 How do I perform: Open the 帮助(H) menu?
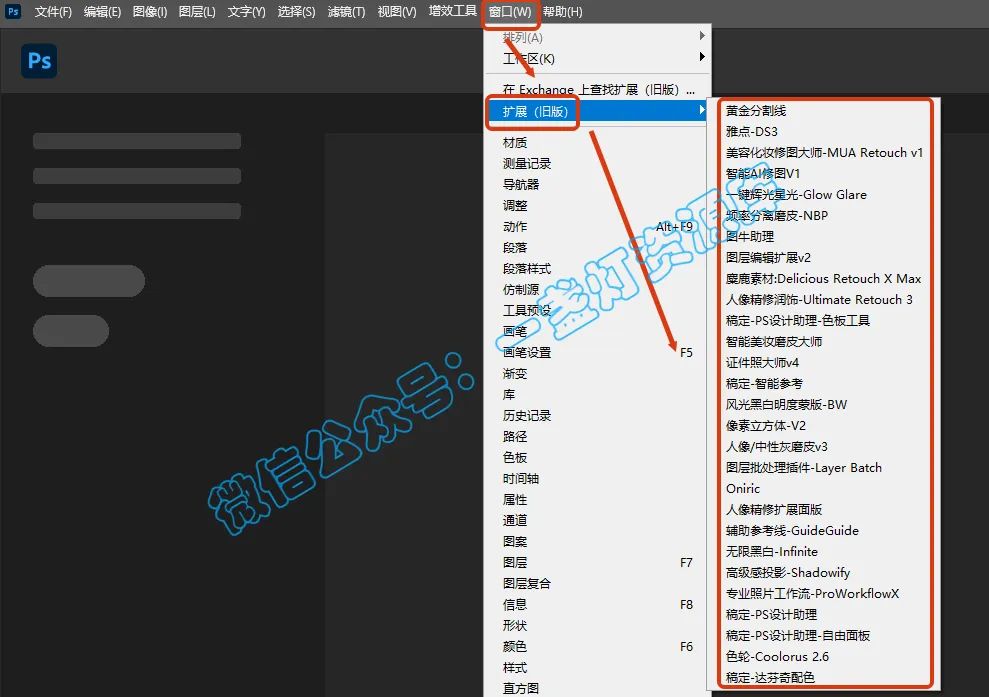click(x=563, y=12)
